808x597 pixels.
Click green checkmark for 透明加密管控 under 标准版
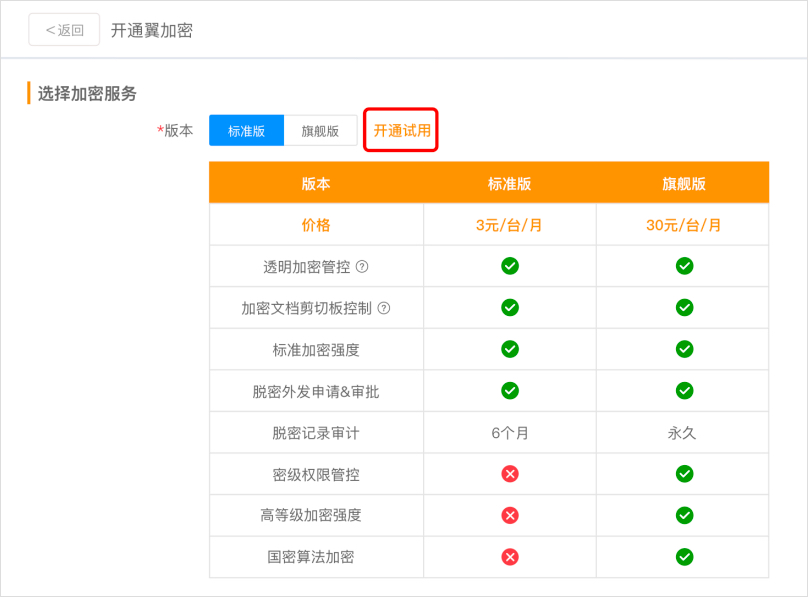point(511,265)
